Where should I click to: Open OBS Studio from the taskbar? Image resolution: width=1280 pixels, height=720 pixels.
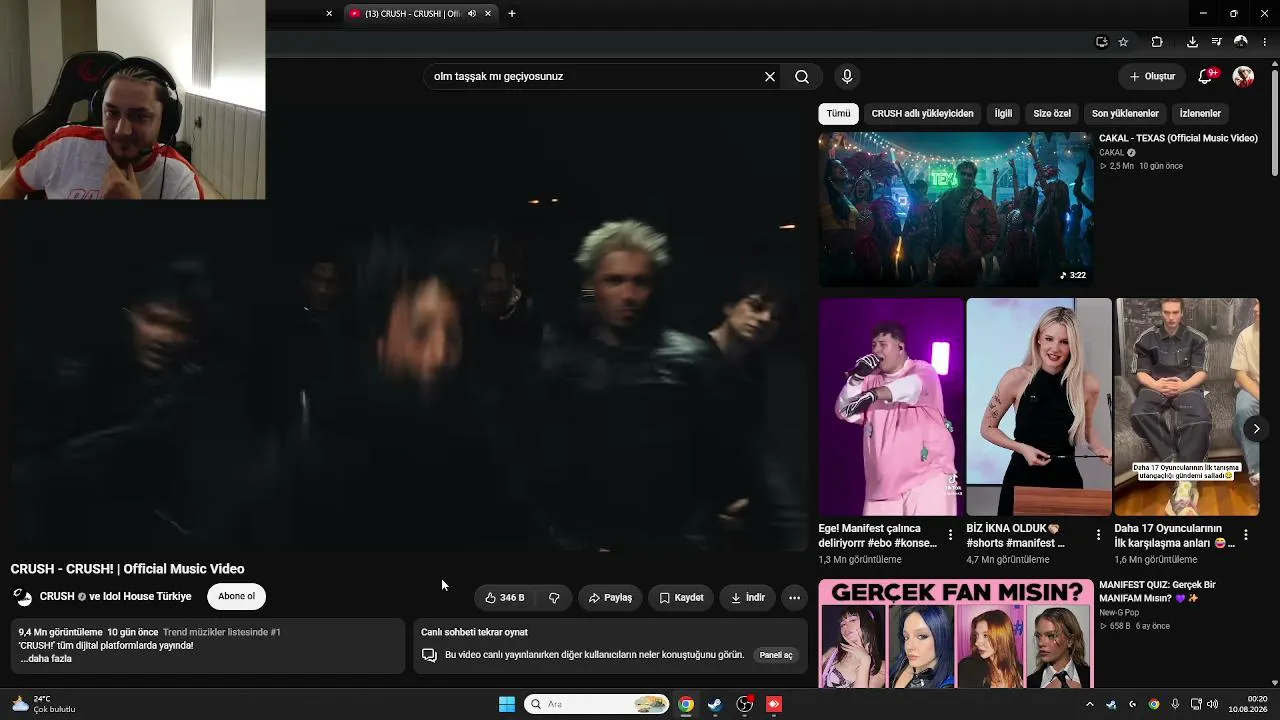(745, 704)
